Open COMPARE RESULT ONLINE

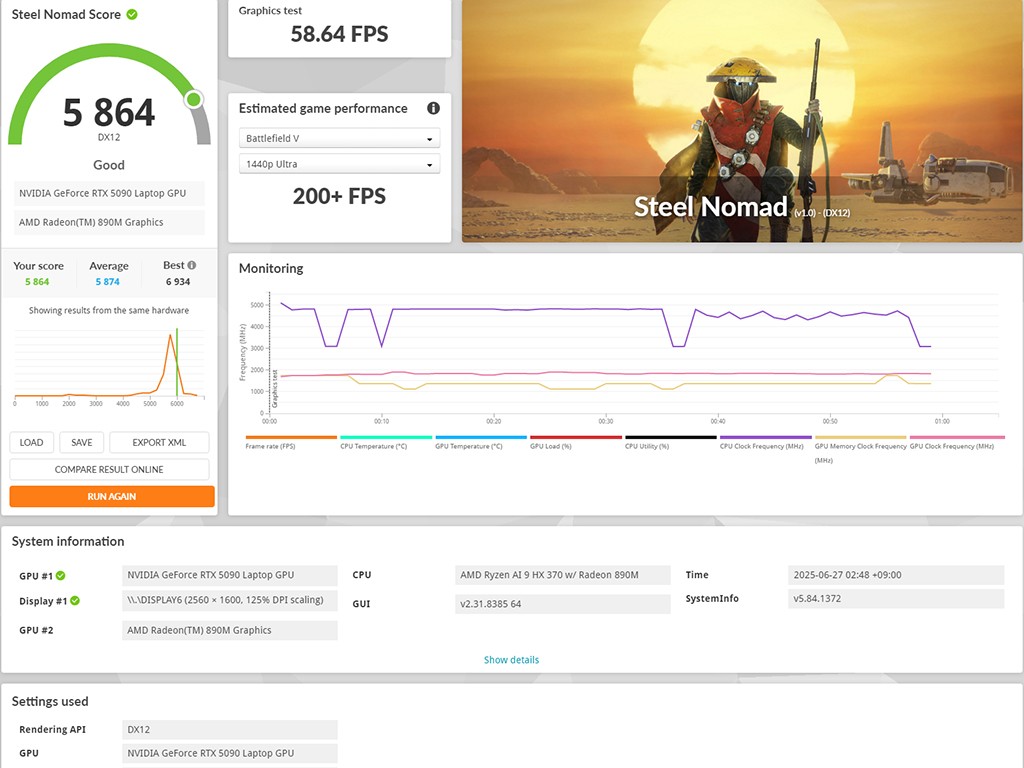tap(110, 469)
